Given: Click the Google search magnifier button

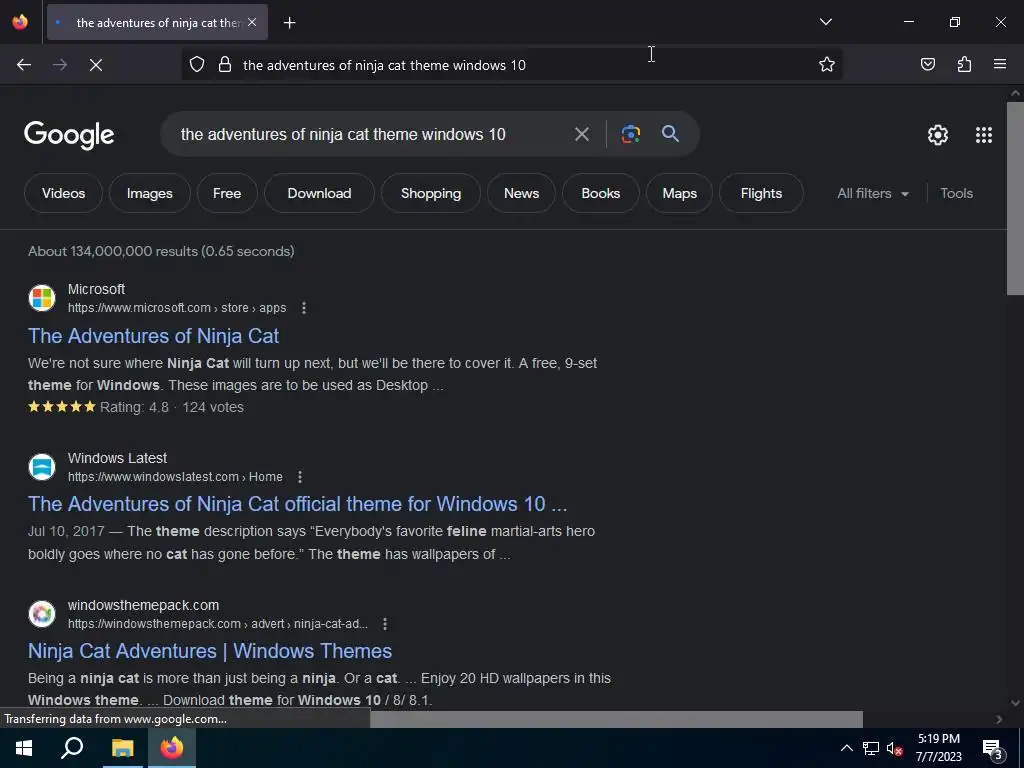Looking at the screenshot, I should [671, 134].
